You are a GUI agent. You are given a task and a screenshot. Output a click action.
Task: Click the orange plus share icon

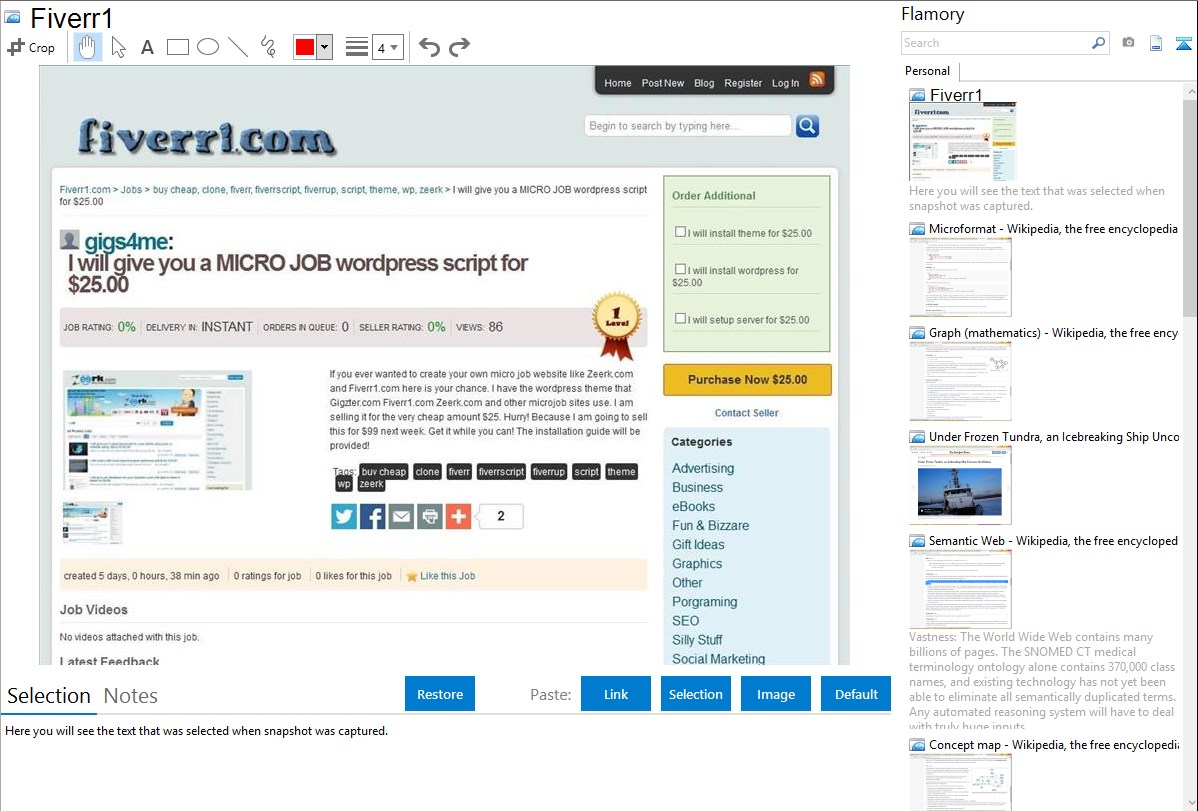pyautogui.click(x=458, y=517)
